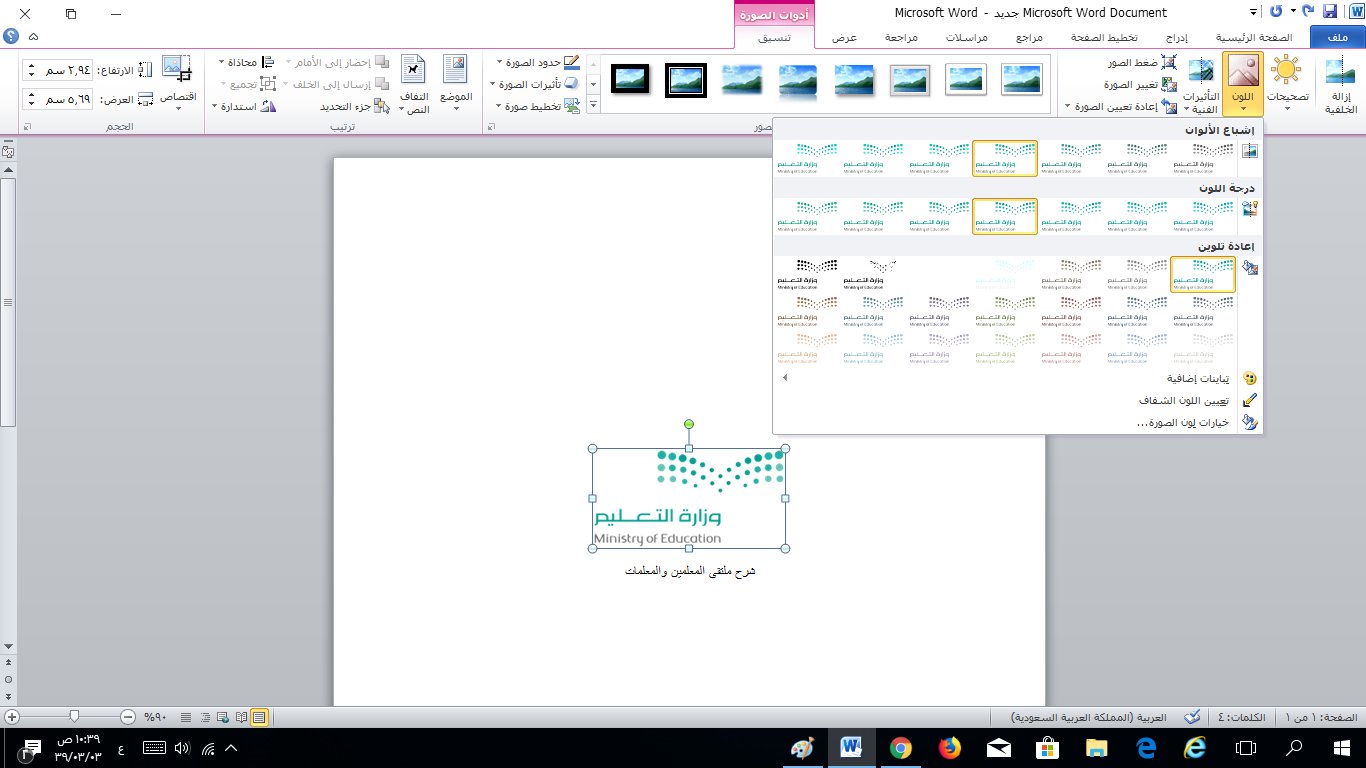Screen dimensions: 1366x768
Task: Switch to Insert (إدراج) tab
Action: pos(1178,38)
